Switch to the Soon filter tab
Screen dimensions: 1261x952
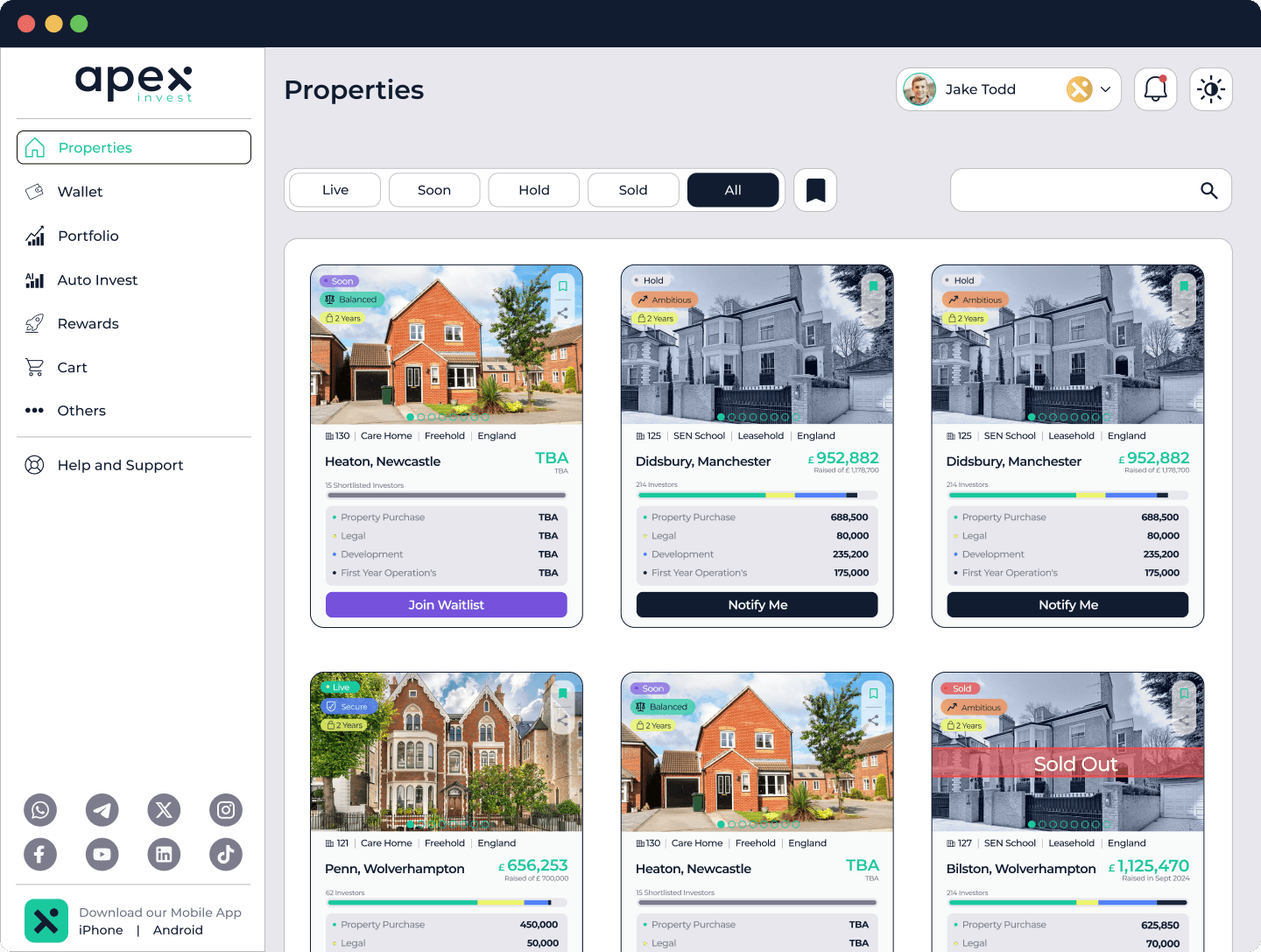coord(434,190)
